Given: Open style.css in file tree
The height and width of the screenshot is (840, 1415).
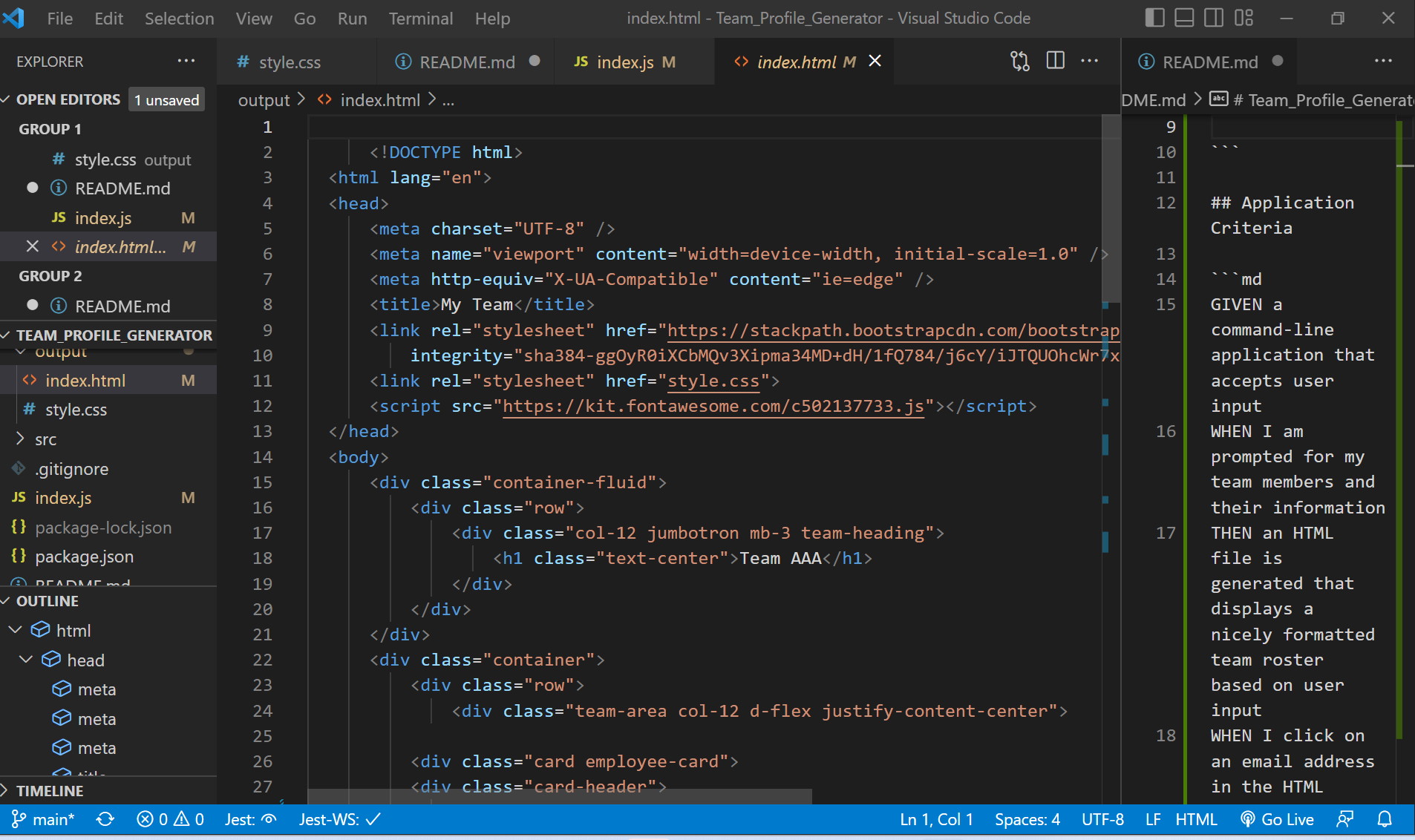Looking at the screenshot, I should point(108,410).
